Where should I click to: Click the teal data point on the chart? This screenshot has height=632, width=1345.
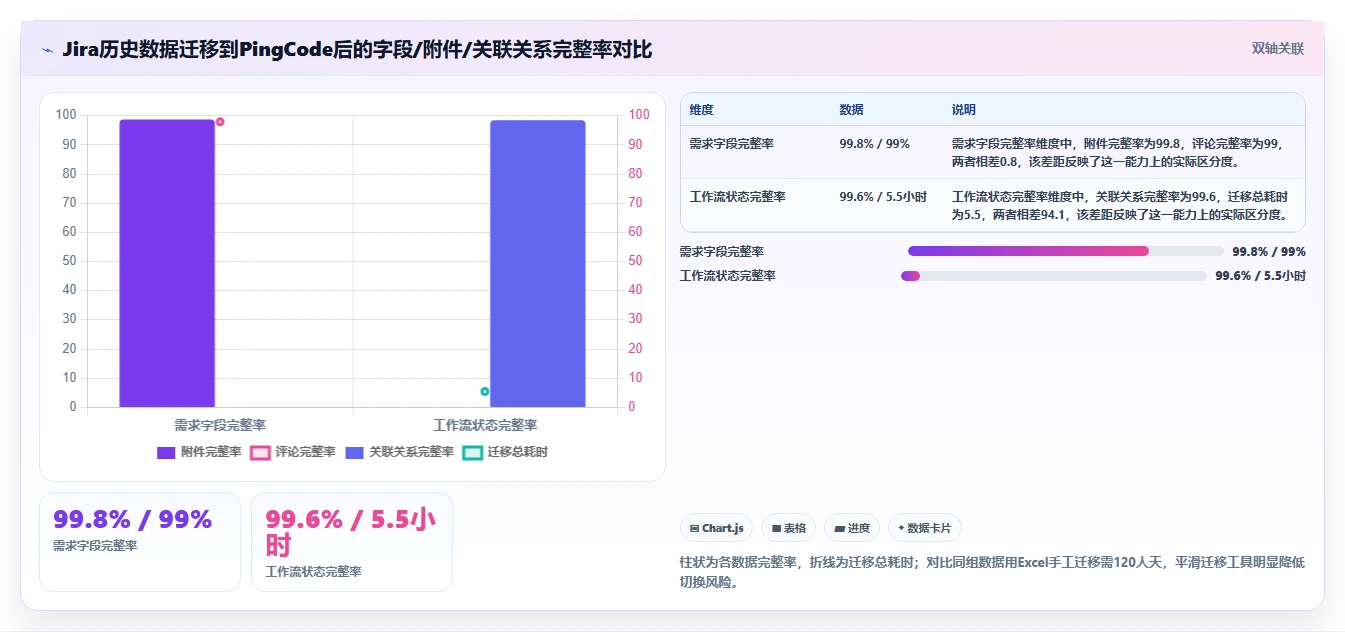click(485, 391)
